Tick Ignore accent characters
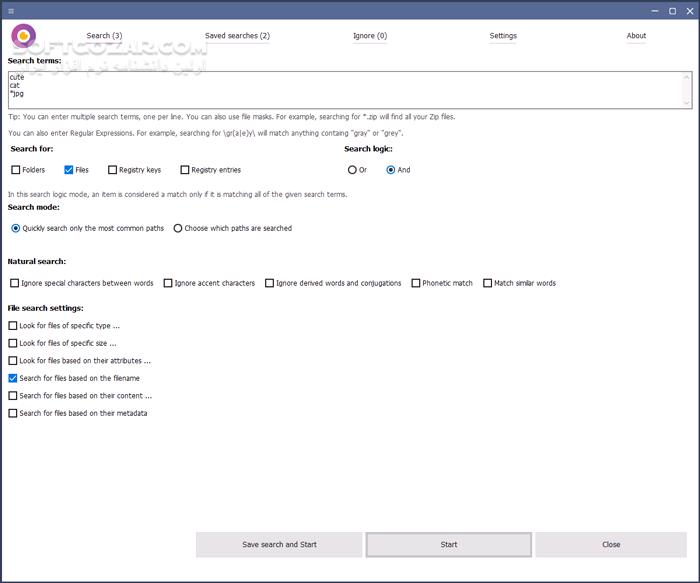The height and width of the screenshot is (583, 700). click(x=168, y=283)
